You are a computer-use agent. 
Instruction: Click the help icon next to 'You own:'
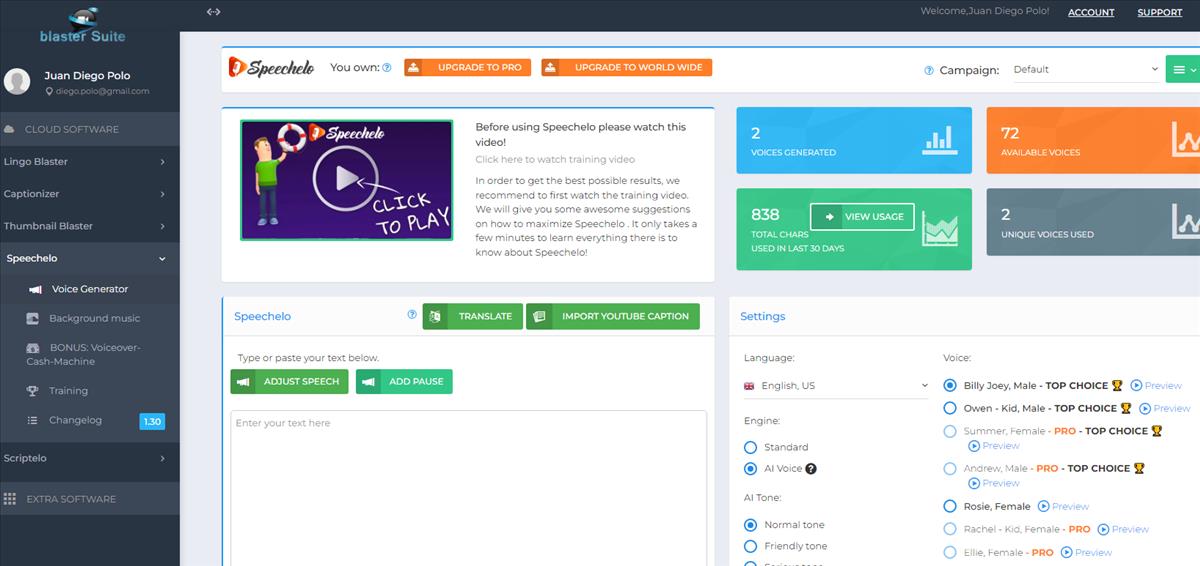(387, 68)
